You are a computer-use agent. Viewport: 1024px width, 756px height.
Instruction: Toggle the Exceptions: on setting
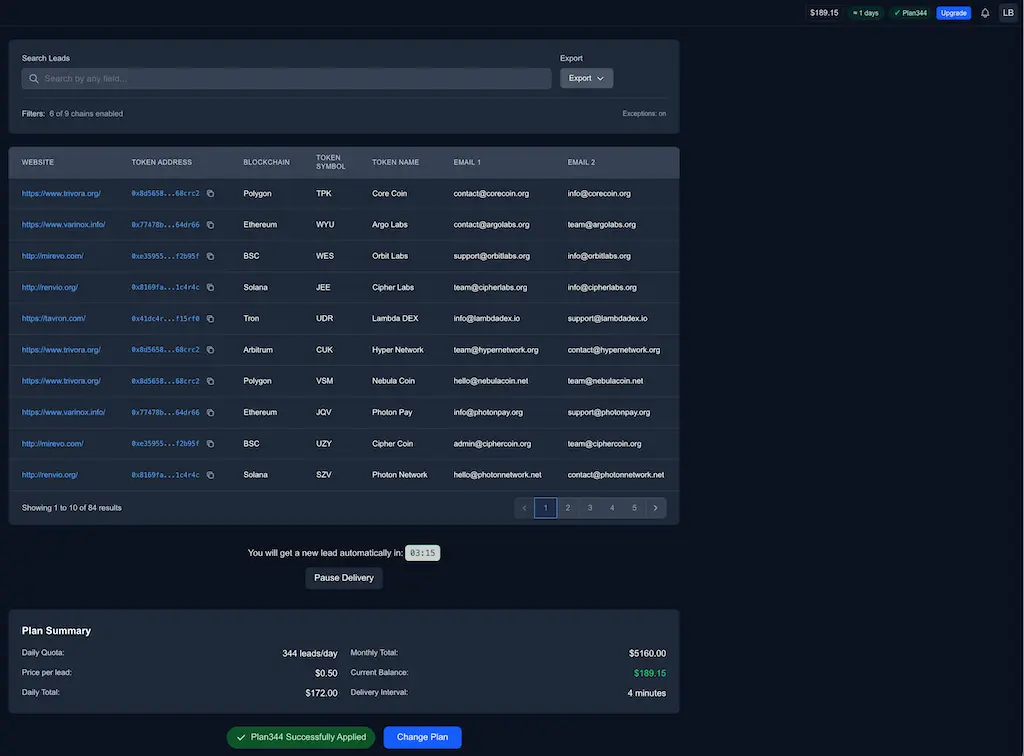coord(644,114)
